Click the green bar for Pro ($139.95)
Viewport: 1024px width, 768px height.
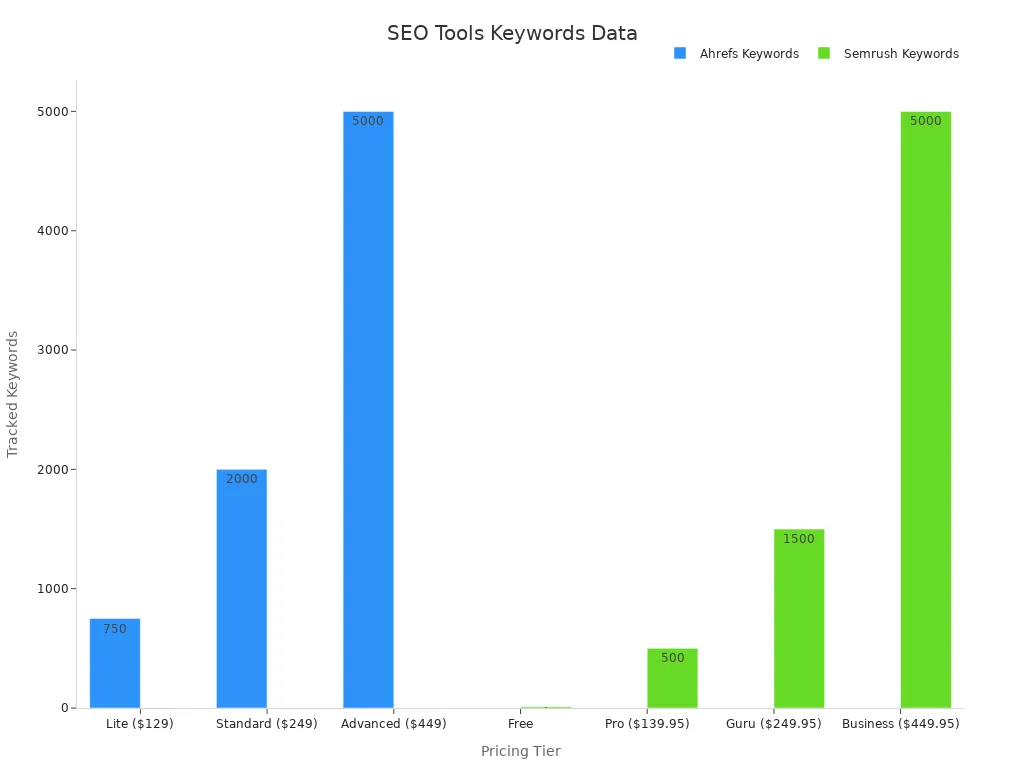(673, 678)
